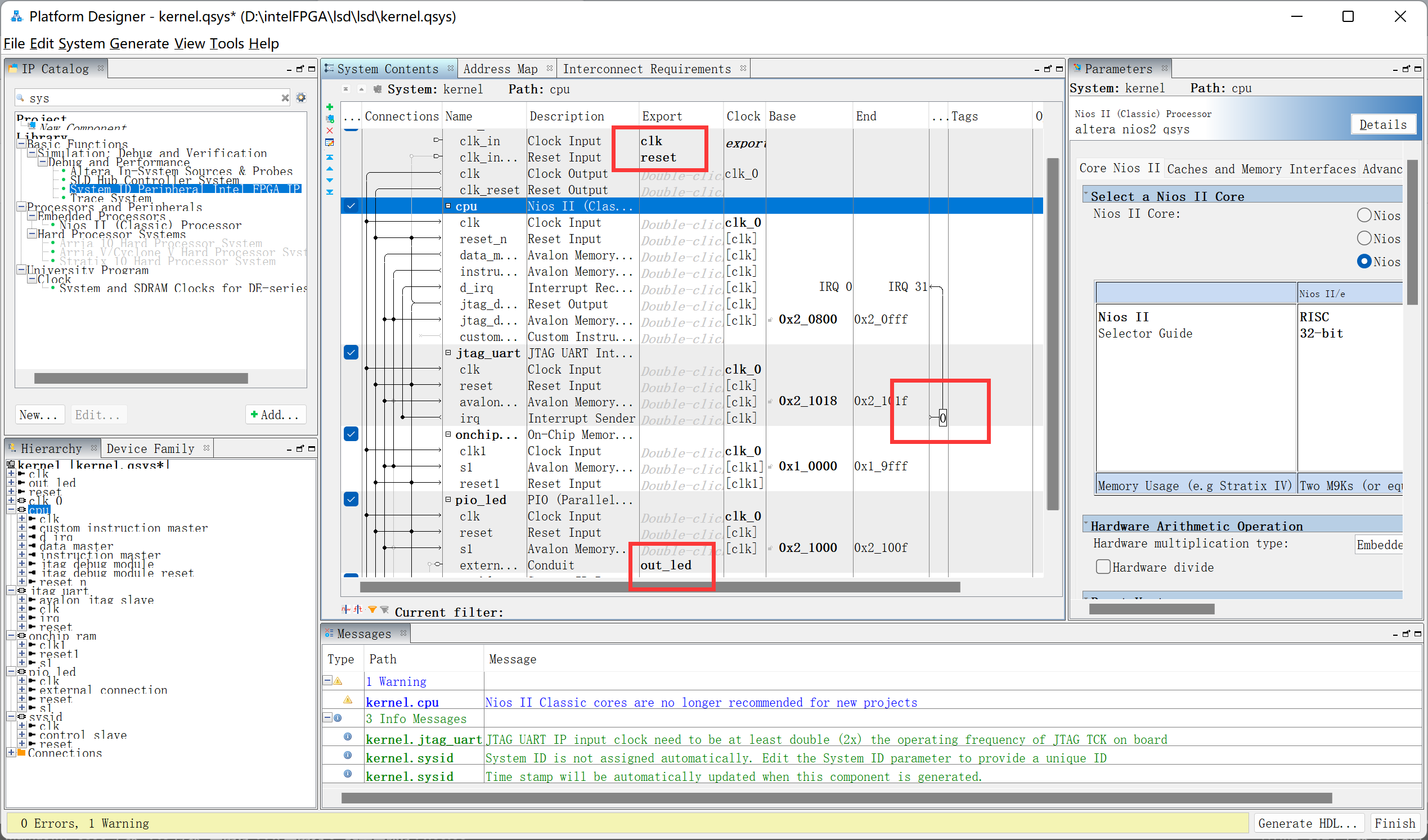The height and width of the screenshot is (840, 1428).
Task: Click the out_led export cell
Action: pos(680,565)
